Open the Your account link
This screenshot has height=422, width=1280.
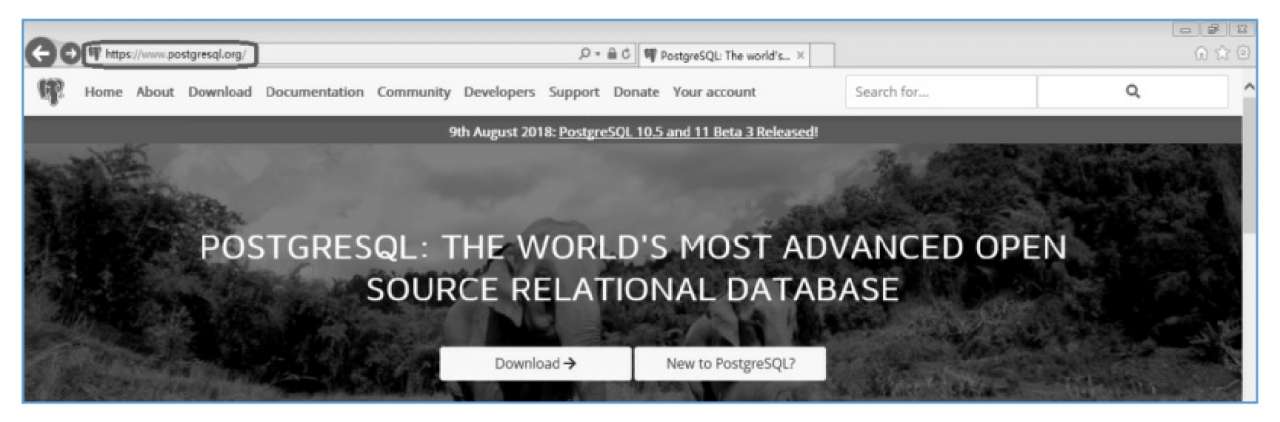[x=714, y=92]
